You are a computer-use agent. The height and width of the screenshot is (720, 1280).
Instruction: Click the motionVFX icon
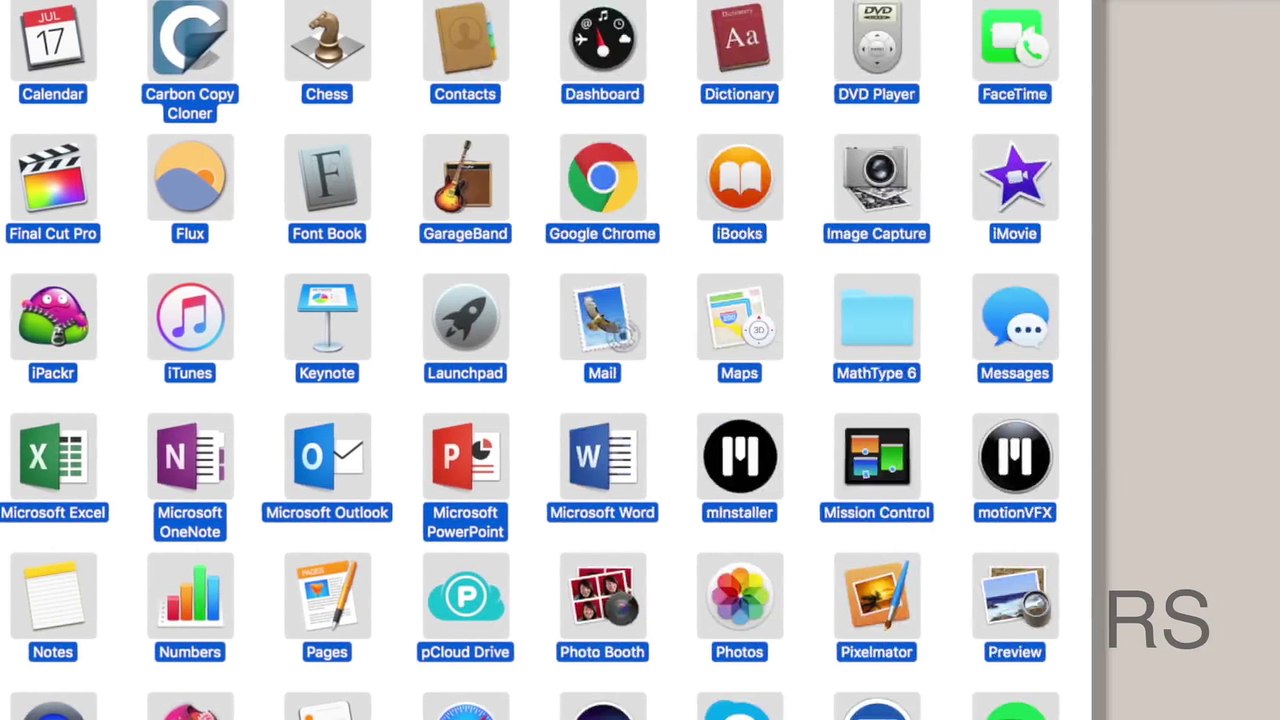click(x=1014, y=456)
